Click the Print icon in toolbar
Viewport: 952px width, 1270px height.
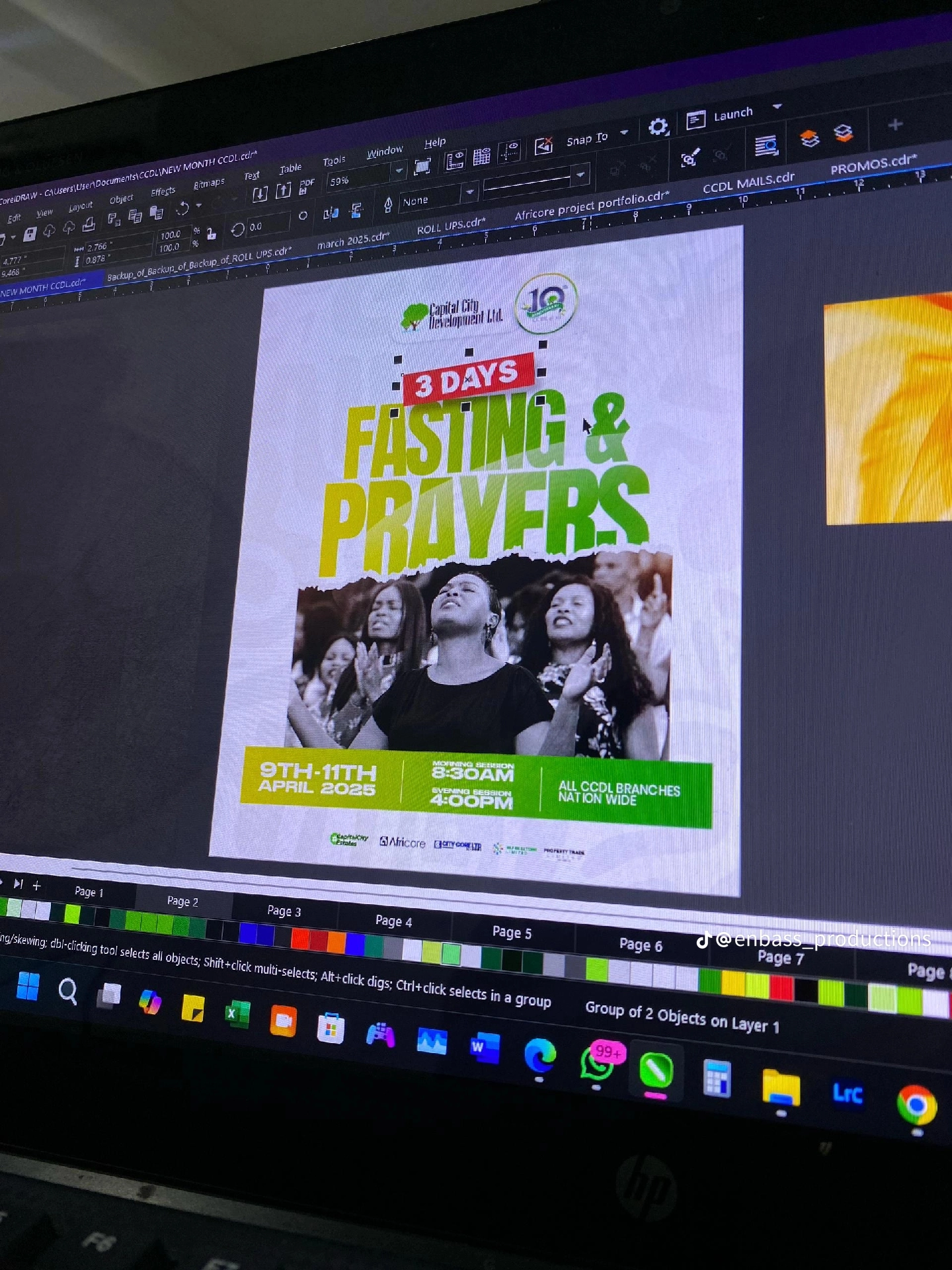click(89, 224)
